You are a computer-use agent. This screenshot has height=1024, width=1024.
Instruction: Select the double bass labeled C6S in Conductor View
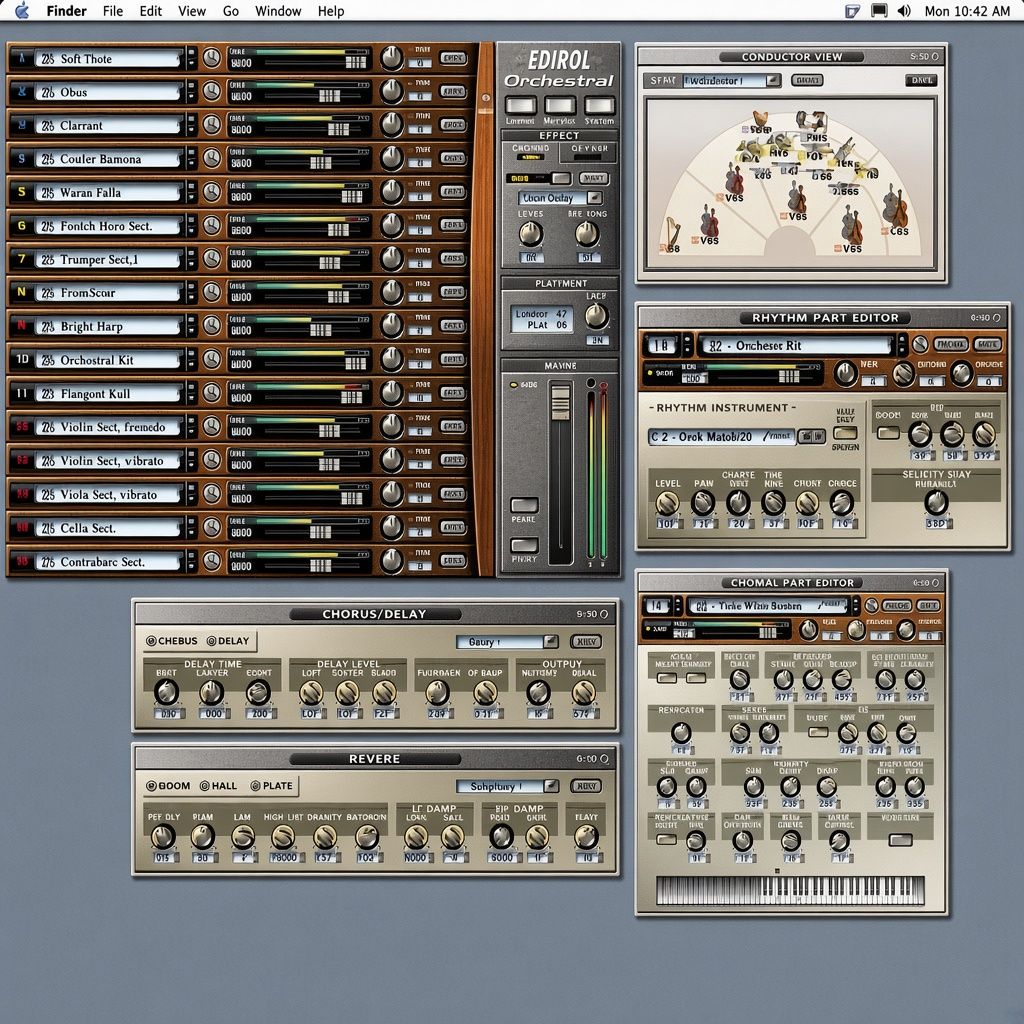pos(894,206)
